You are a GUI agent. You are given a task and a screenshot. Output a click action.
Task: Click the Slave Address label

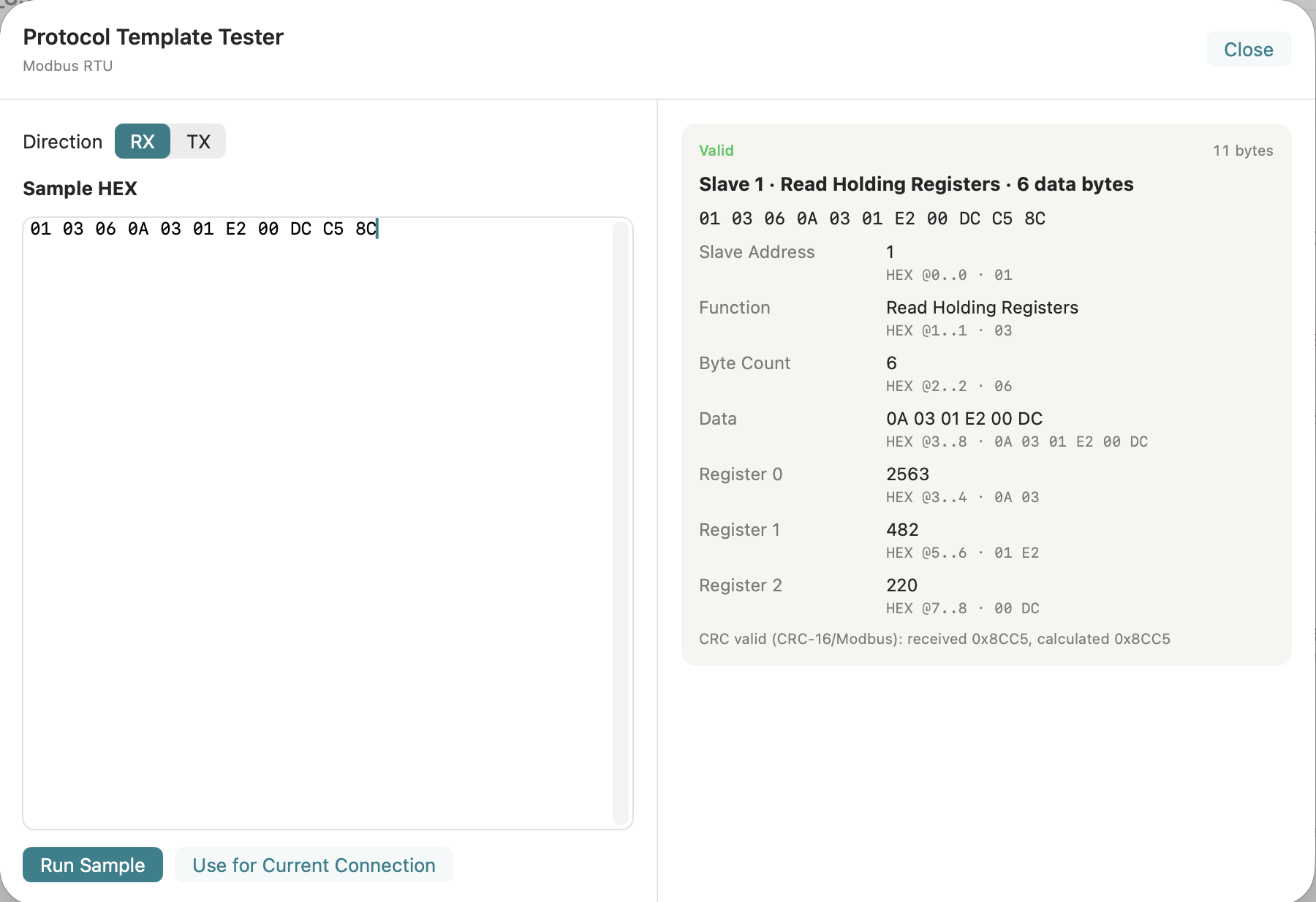point(757,252)
